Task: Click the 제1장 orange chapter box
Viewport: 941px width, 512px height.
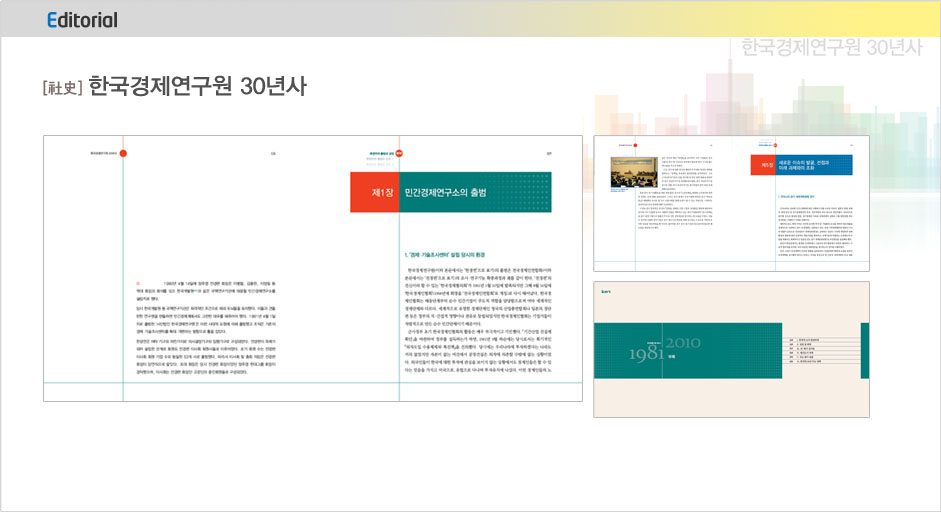Action: click(374, 192)
